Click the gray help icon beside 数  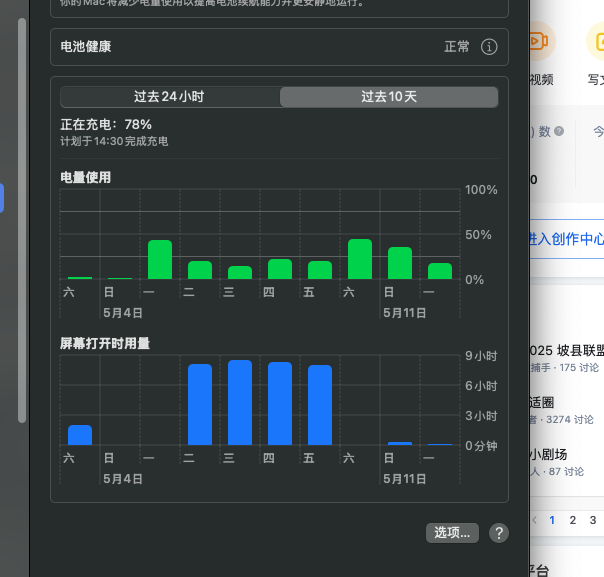(559, 131)
